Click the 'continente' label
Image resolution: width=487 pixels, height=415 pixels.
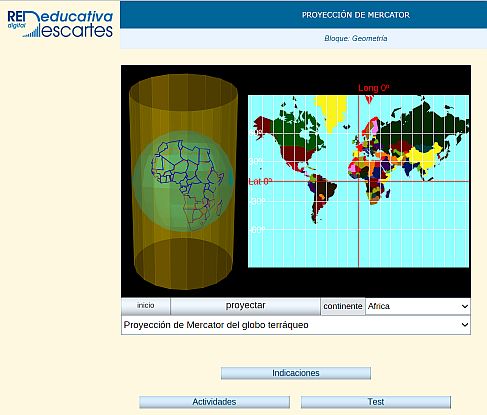click(343, 306)
